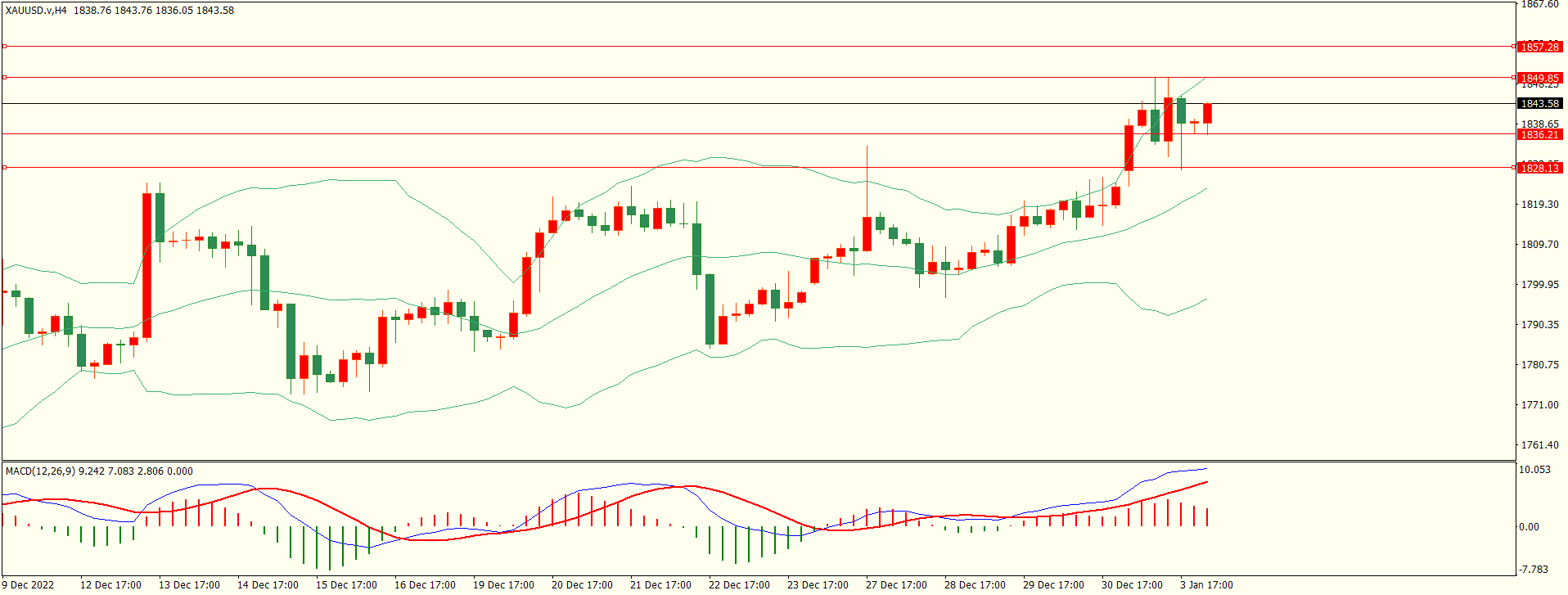The width and height of the screenshot is (1568, 595).
Task: Select the red 1849.85 price level label
Action: pyautogui.click(x=1539, y=78)
